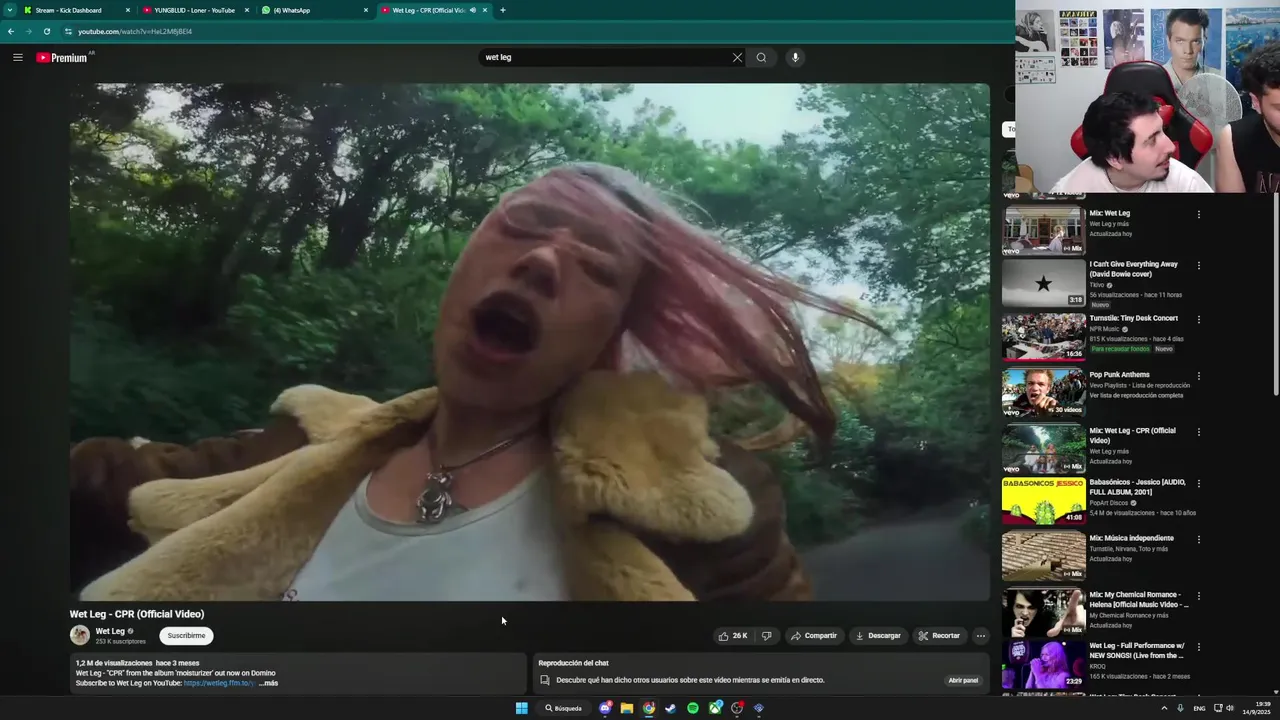Open options for 'Mix: Música independiente'
Viewport: 1280px width, 720px height.
click(x=1198, y=540)
